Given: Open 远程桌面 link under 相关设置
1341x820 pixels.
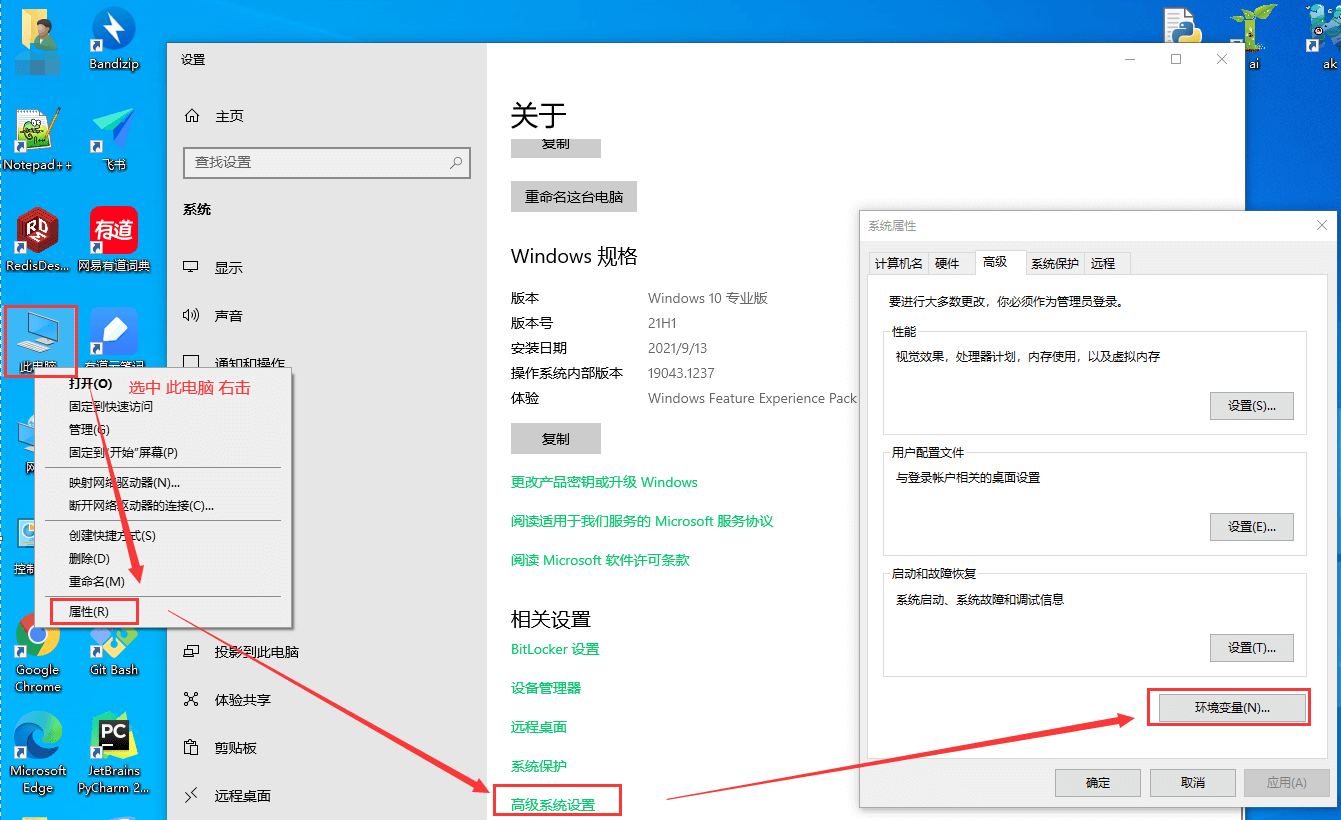Looking at the screenshot, I should pyautogui.click(x=539, y=727).
